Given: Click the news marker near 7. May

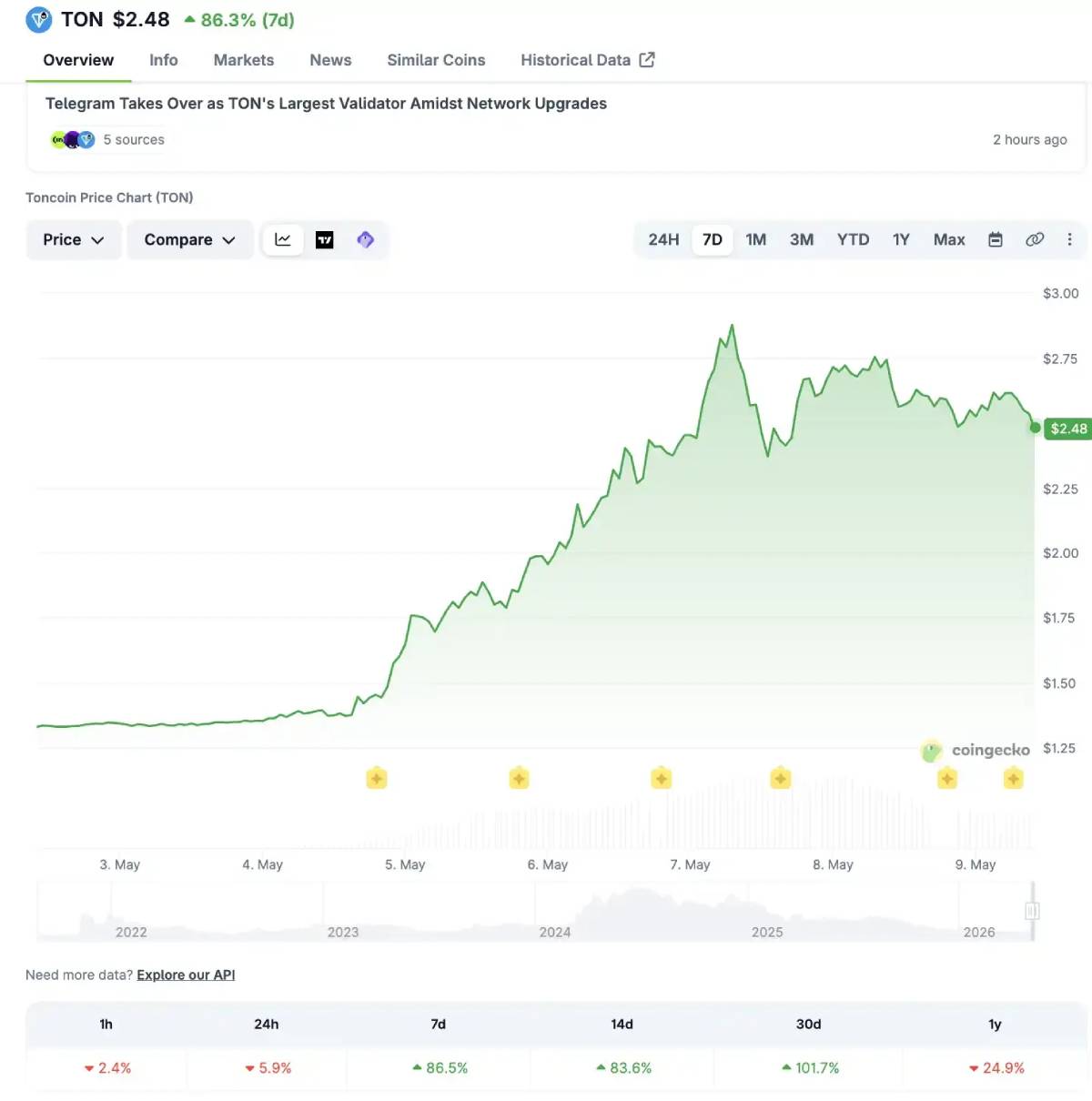Looking at the screenshot, I should pos(662,778).
